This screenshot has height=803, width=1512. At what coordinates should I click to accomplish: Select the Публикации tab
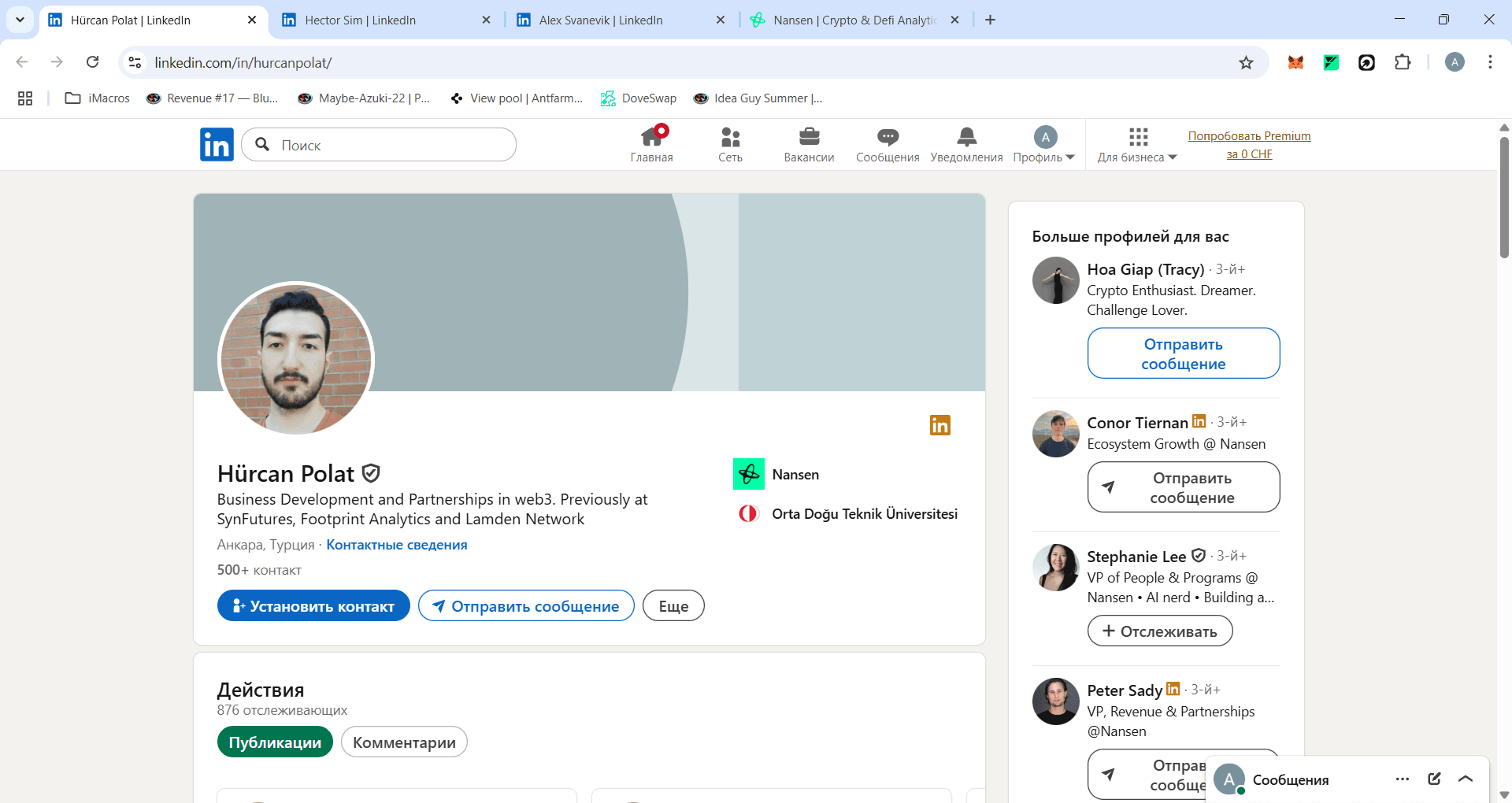click(275, 742)
